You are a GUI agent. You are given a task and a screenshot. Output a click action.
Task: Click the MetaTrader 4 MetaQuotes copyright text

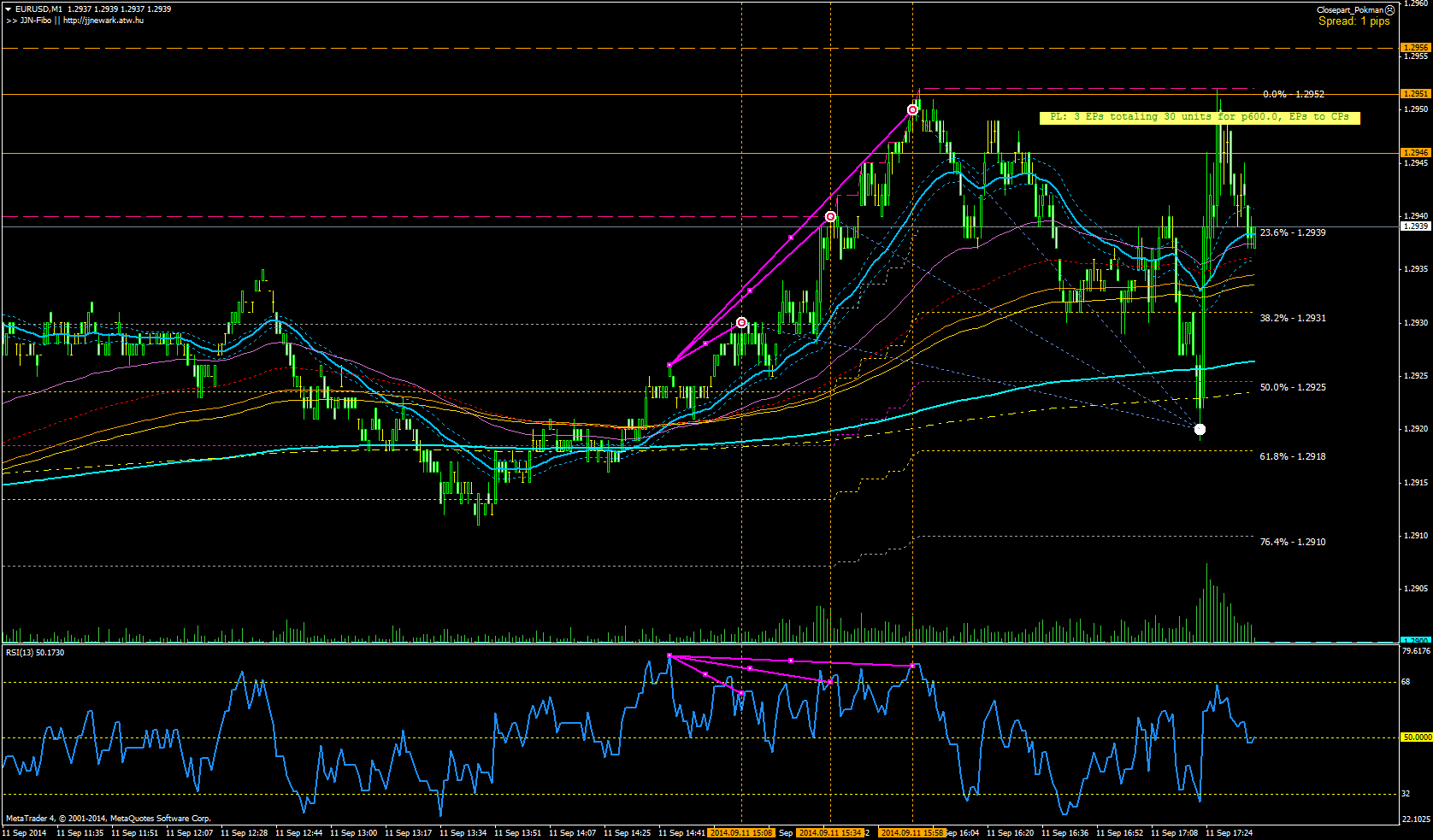[109, 819]
